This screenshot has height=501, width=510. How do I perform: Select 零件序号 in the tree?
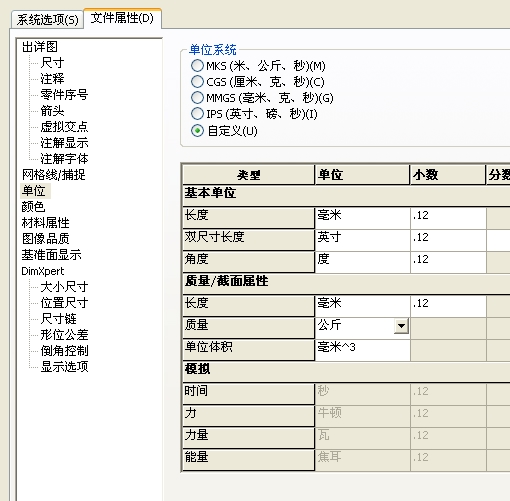pyautogui.click(x=64, y=95)
